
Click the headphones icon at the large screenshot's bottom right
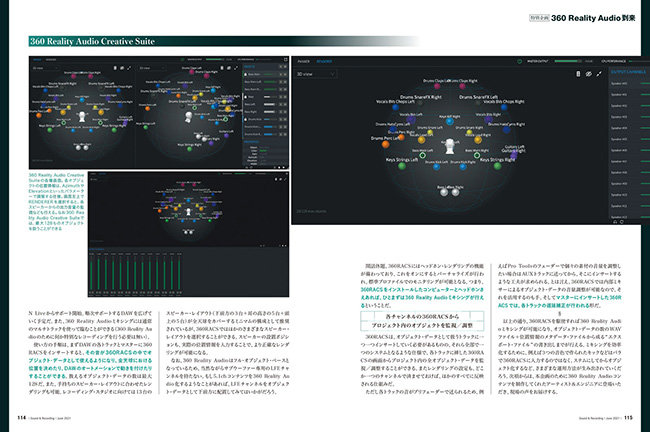coord(615,222)
